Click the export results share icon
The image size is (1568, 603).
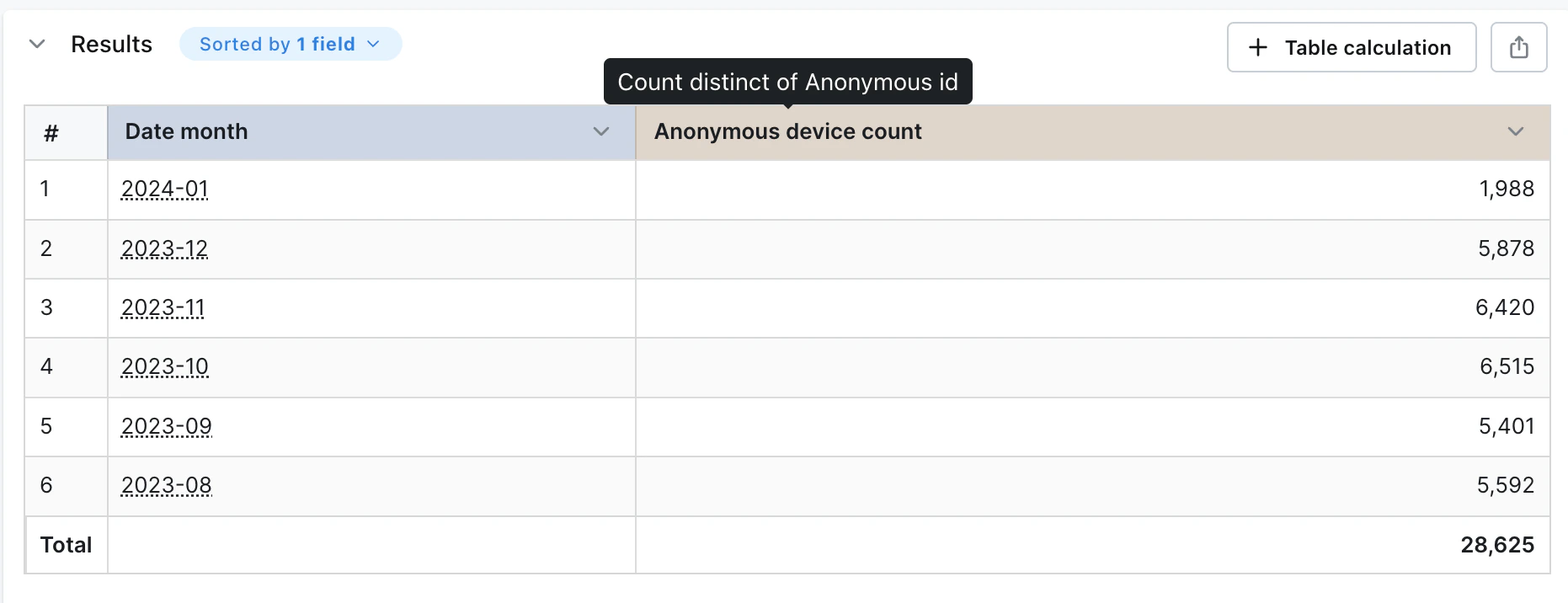coord(1518,47)
